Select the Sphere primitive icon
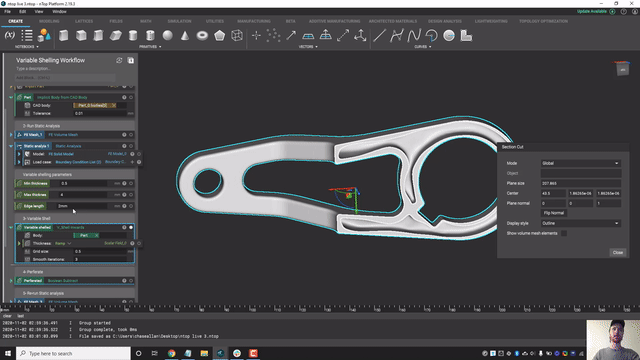 (167, 36)
